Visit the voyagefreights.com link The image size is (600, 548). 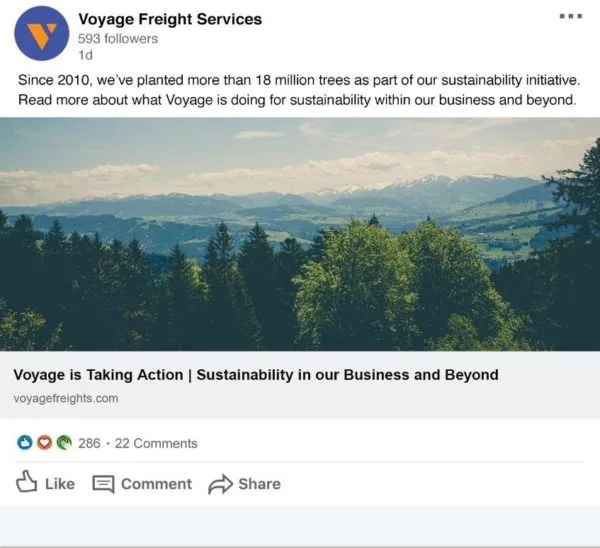pyautogui.click(x=66, y=398)
